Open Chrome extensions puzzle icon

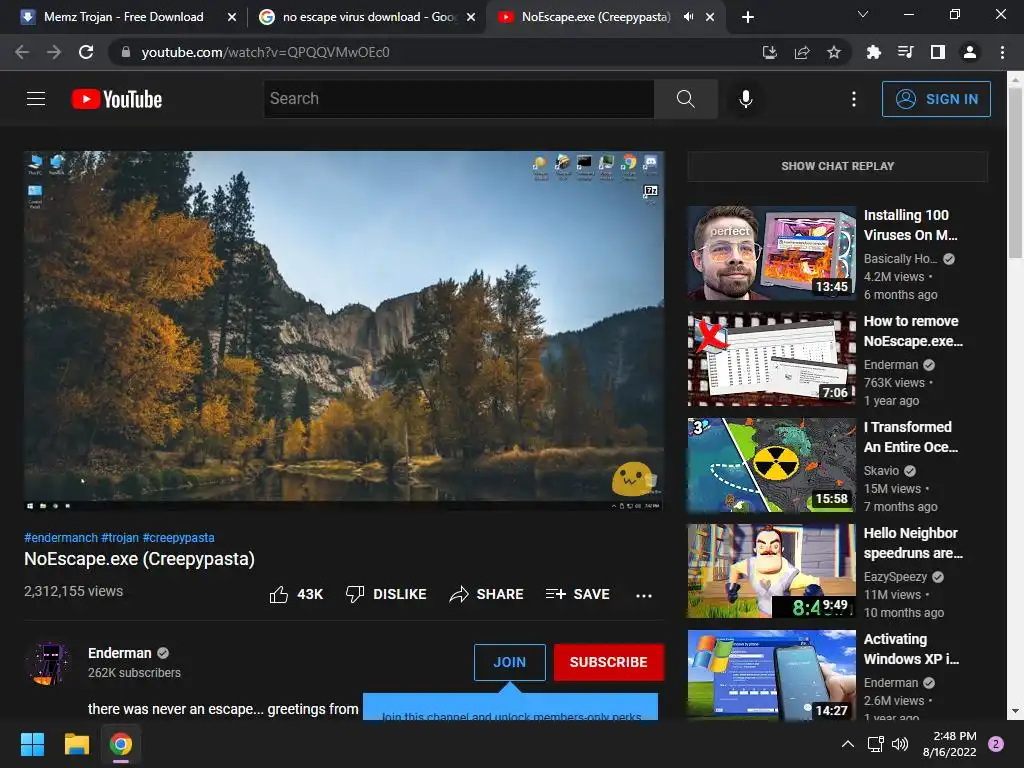click(874, 52)
